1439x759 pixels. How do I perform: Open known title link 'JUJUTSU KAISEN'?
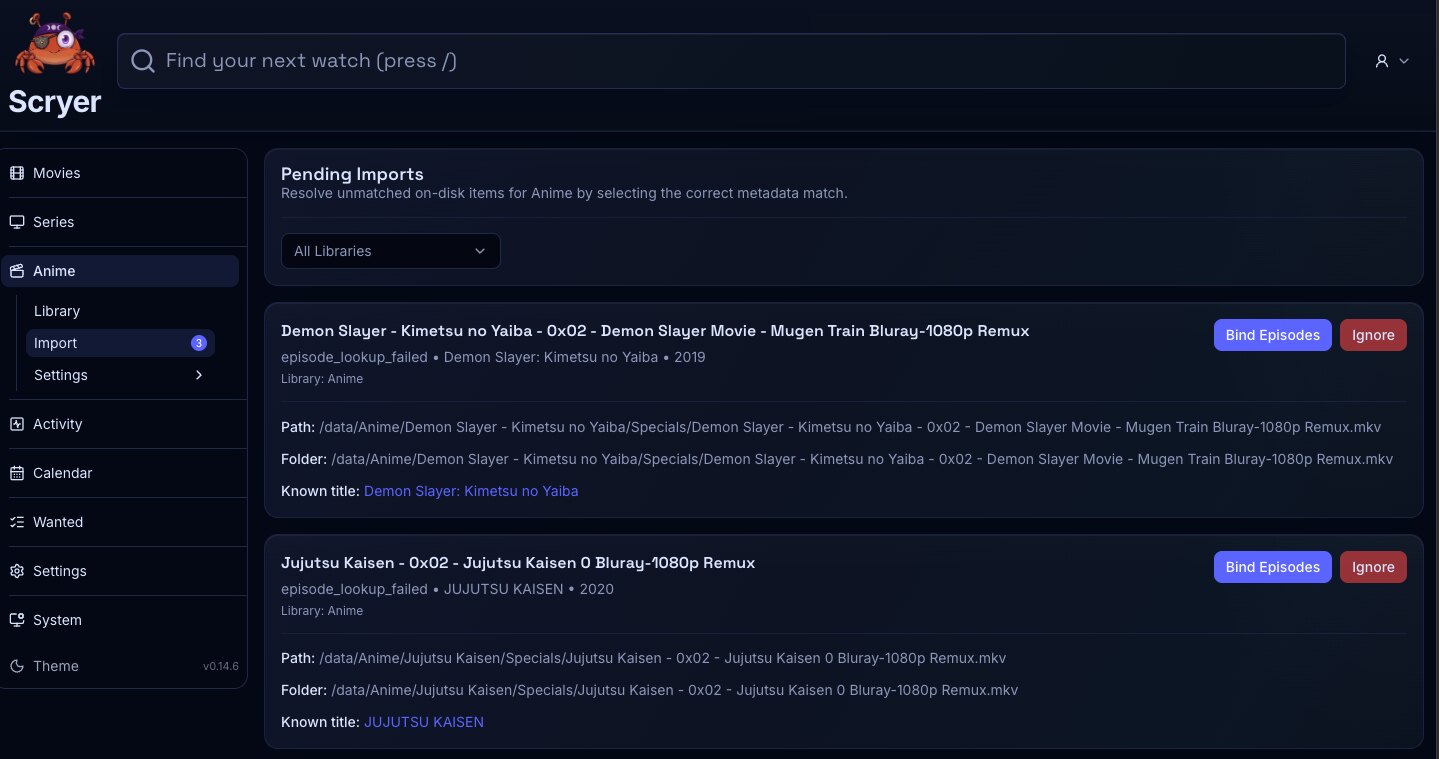pyautogui.click(x=424, y=722)
